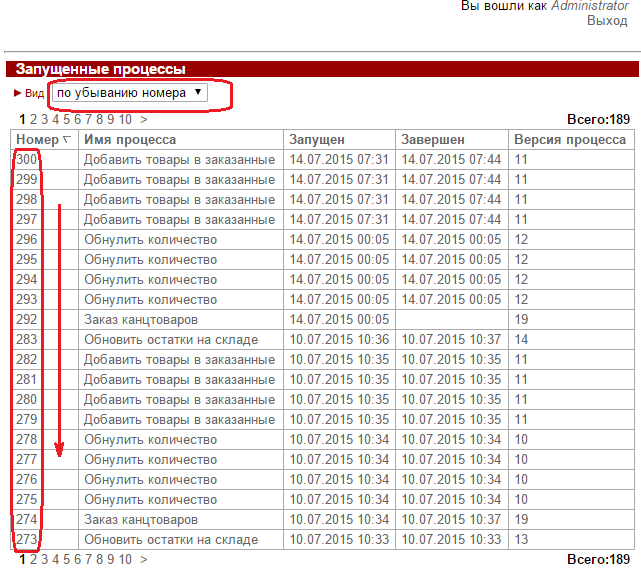The image size is (641, 576).
Task: Sort by the 'Завершен' column header
Action: click(433, 139)
